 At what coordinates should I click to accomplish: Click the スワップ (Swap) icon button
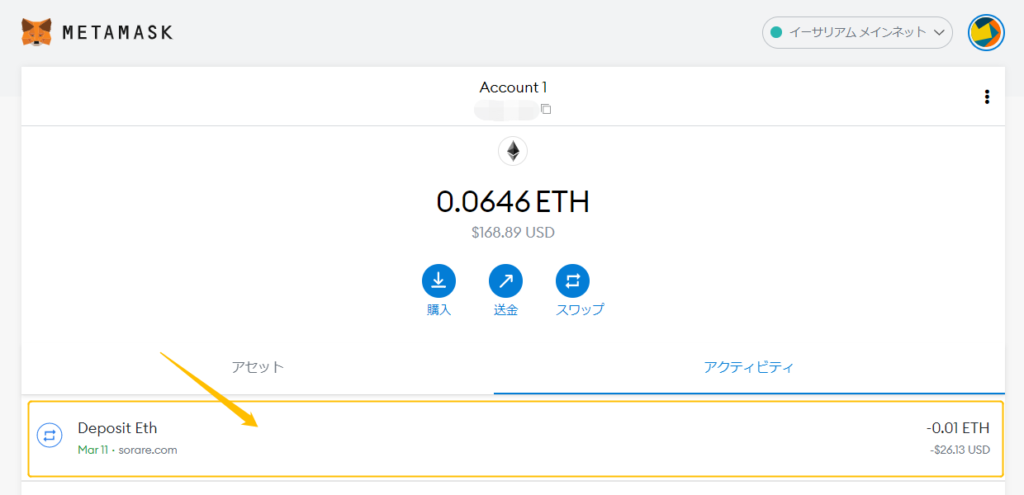point(573,281)
